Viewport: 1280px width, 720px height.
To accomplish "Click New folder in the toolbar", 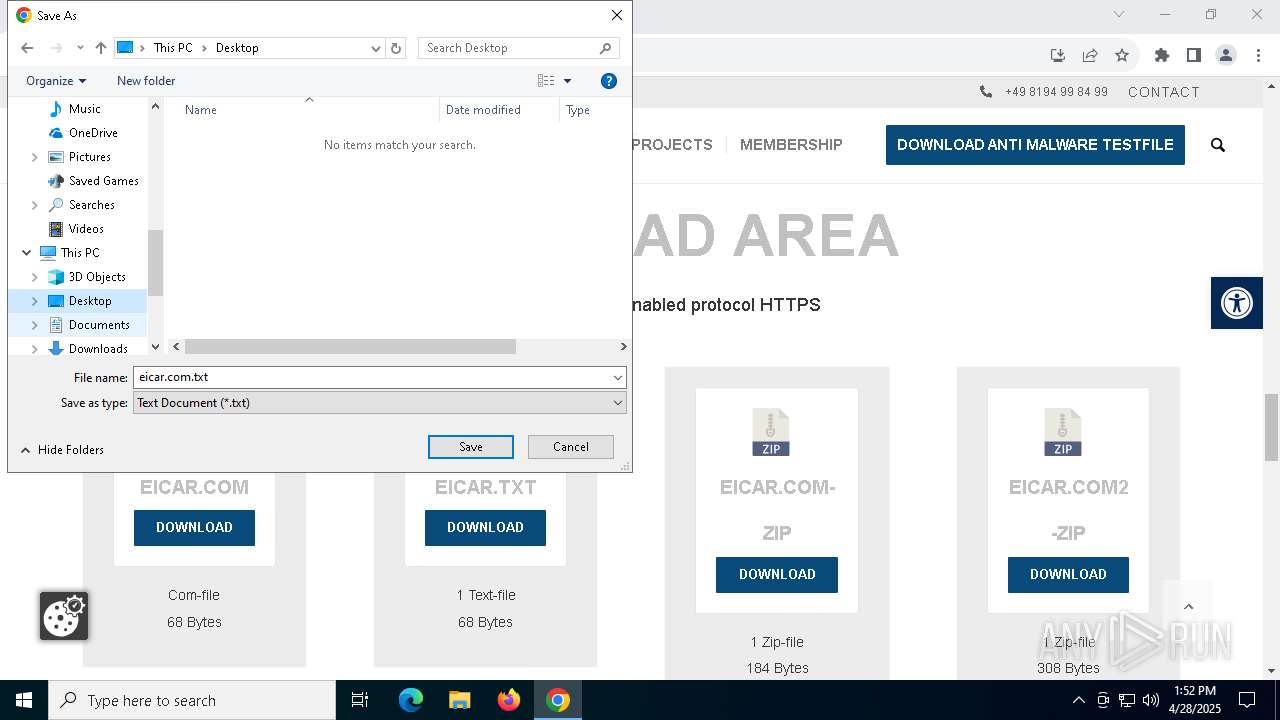I will (146, 81).
